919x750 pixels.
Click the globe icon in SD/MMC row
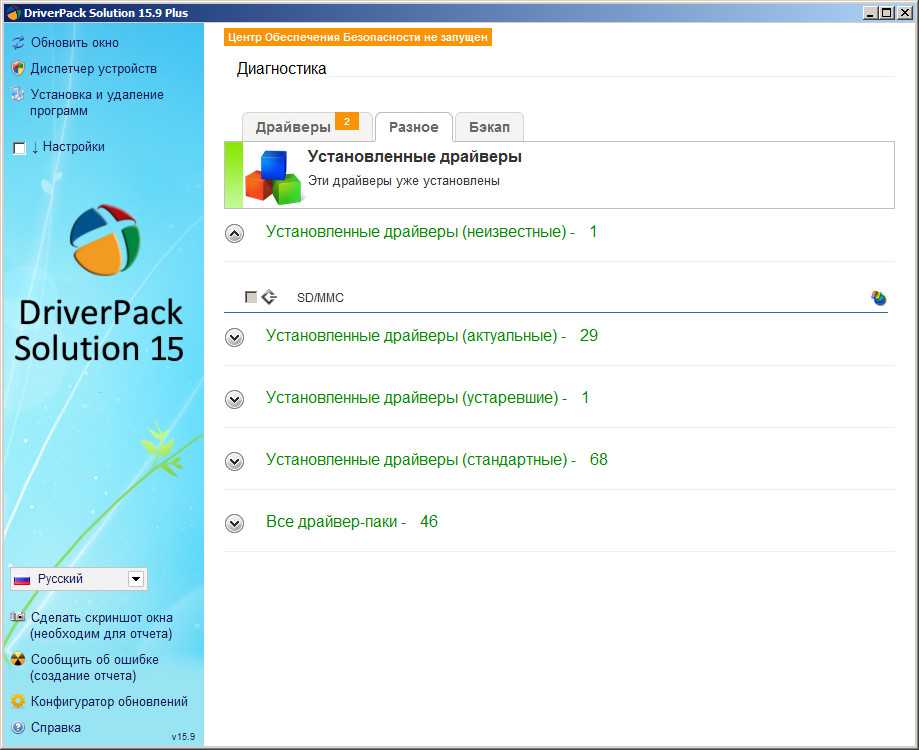pyautogui.click(x=879, y=298)
